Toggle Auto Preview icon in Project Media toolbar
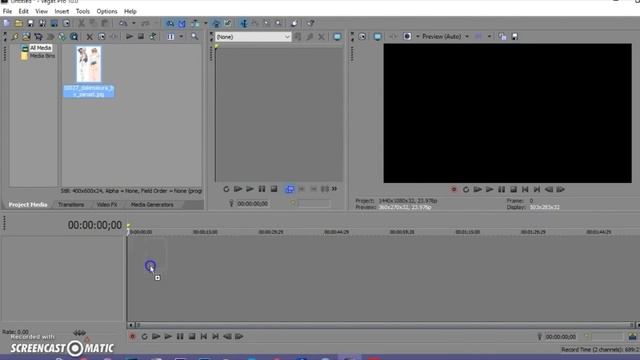Screen dimensions: 640x360 [153, 37]
